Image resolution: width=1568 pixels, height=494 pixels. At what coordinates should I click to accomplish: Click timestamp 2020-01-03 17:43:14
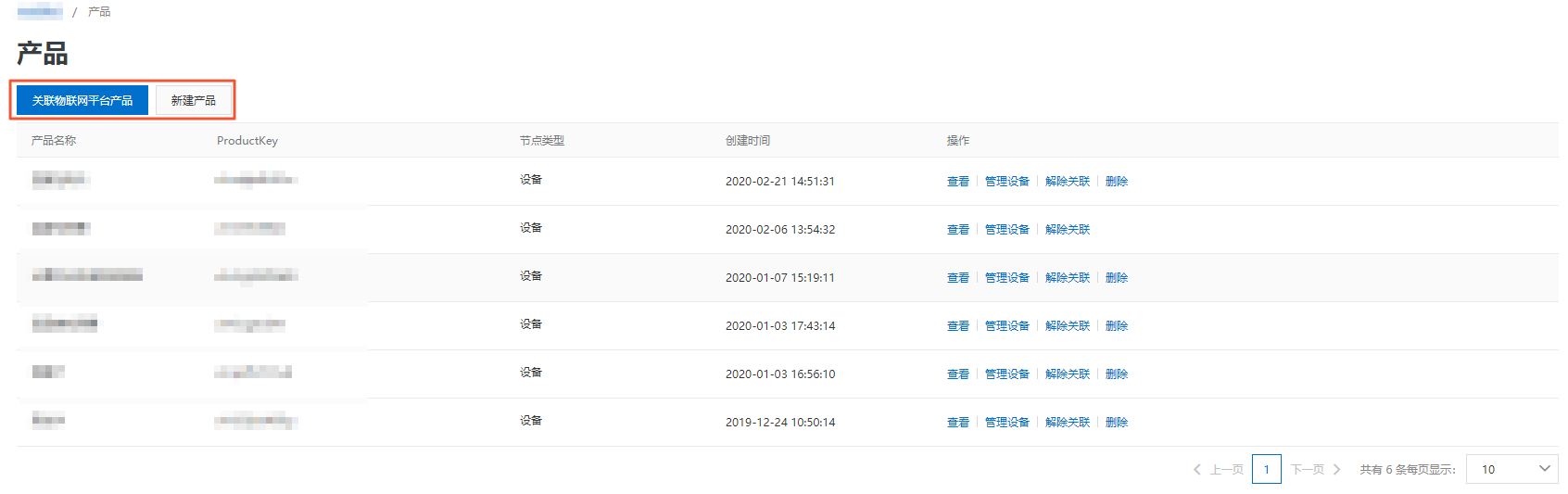tap(780, 326)
